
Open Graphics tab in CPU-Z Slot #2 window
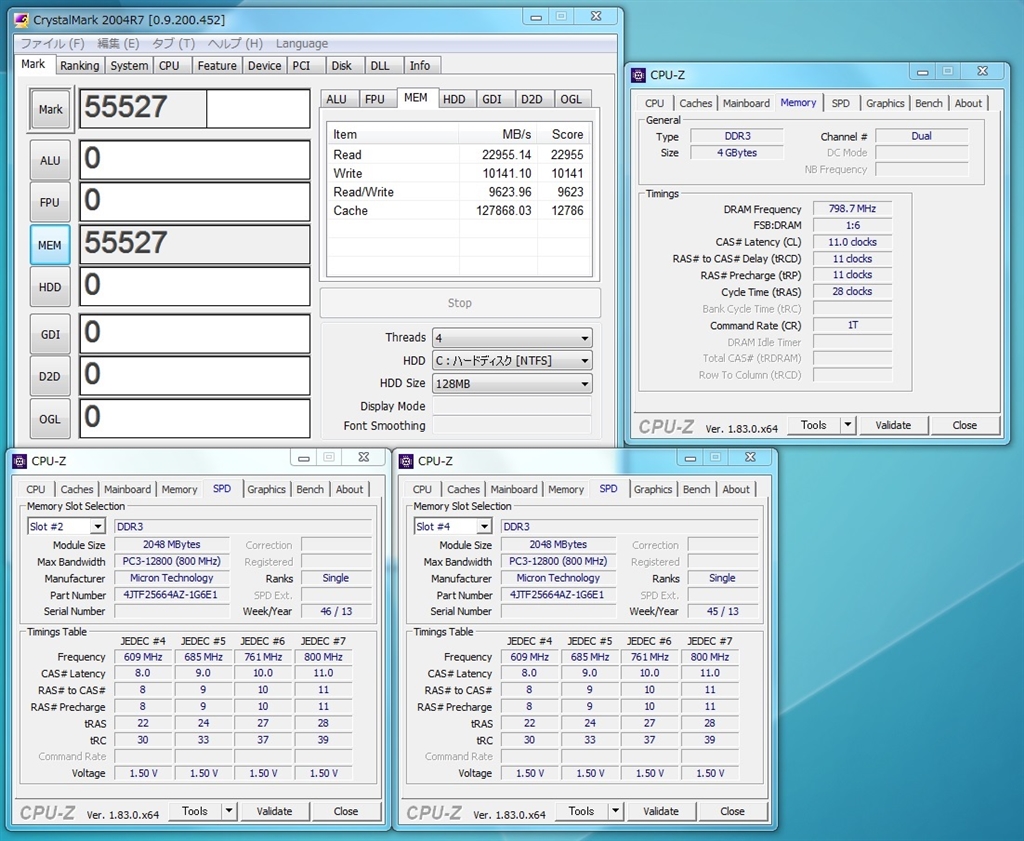266,489
